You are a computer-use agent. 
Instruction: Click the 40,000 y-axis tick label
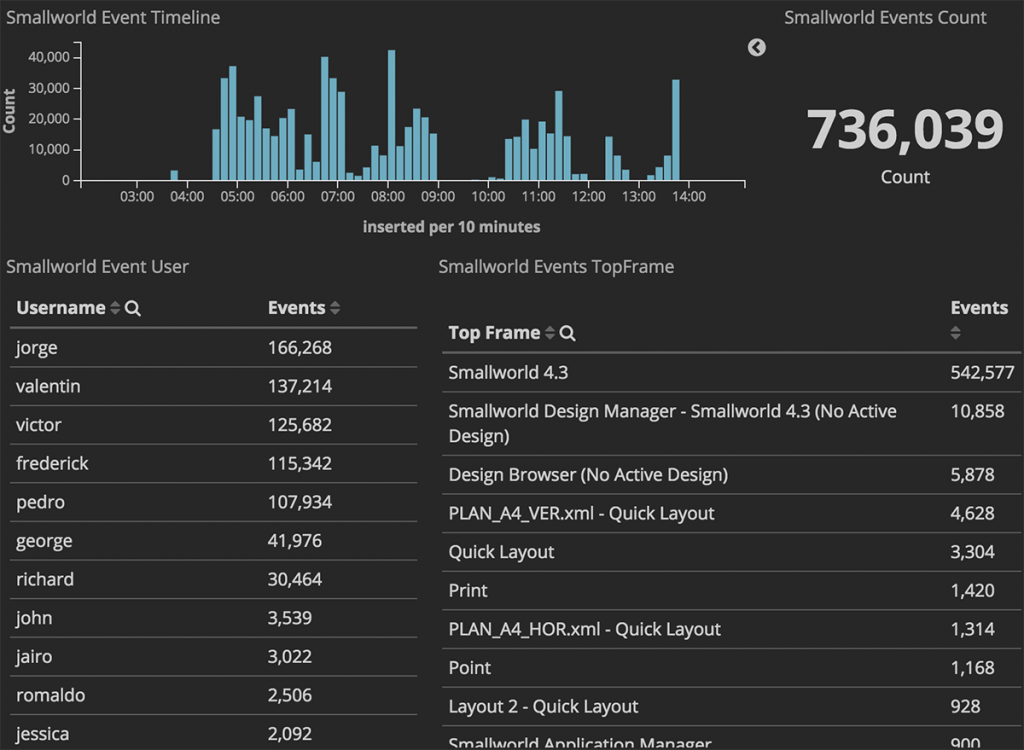[49, 57]
